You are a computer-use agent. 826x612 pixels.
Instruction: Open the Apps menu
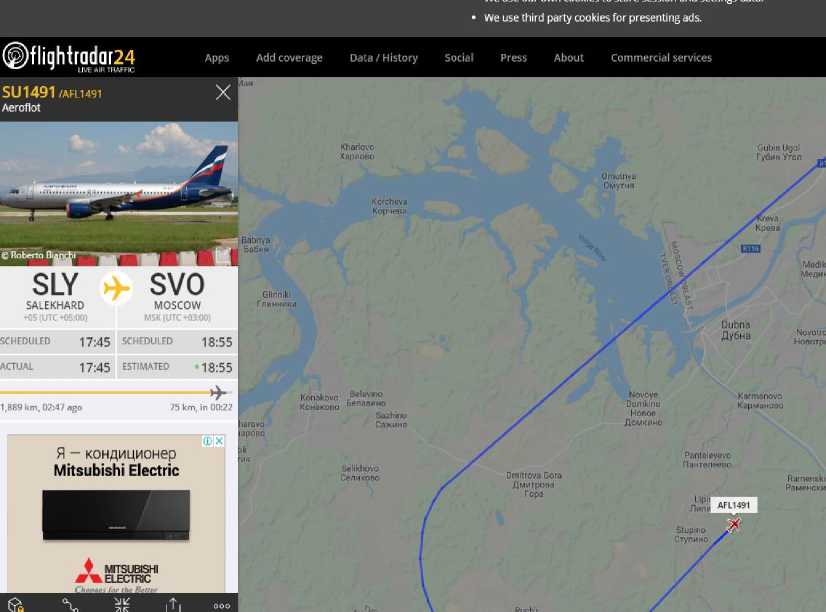(217, 58)
